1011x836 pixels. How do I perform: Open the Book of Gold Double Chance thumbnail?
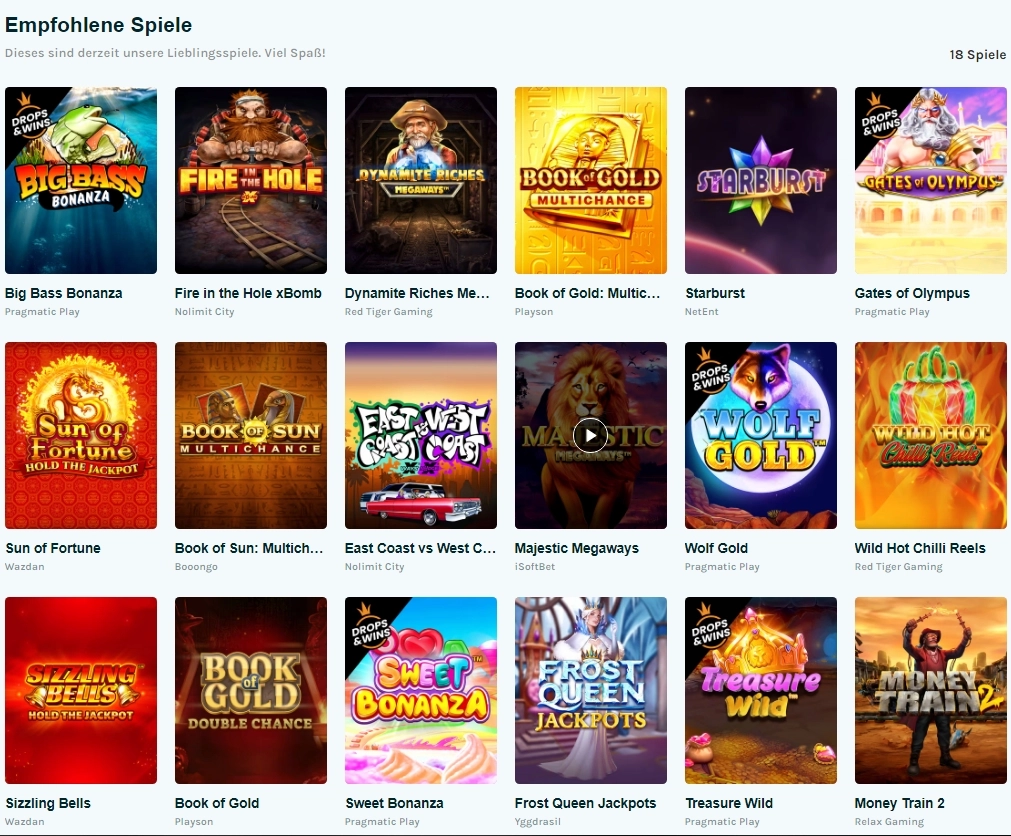coord(251,690)
